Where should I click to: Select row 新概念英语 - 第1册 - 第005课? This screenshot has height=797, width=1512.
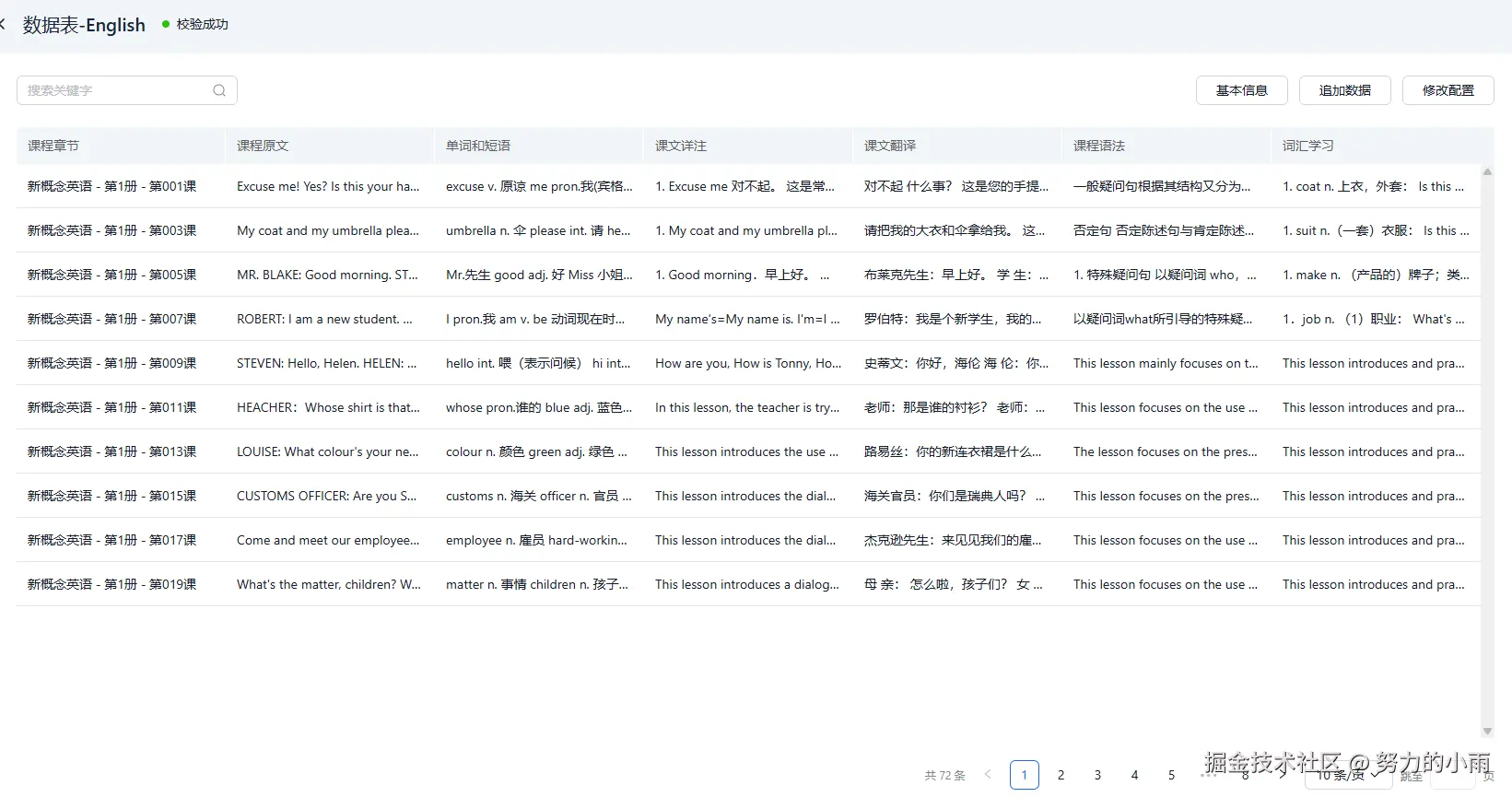point(748,275)
